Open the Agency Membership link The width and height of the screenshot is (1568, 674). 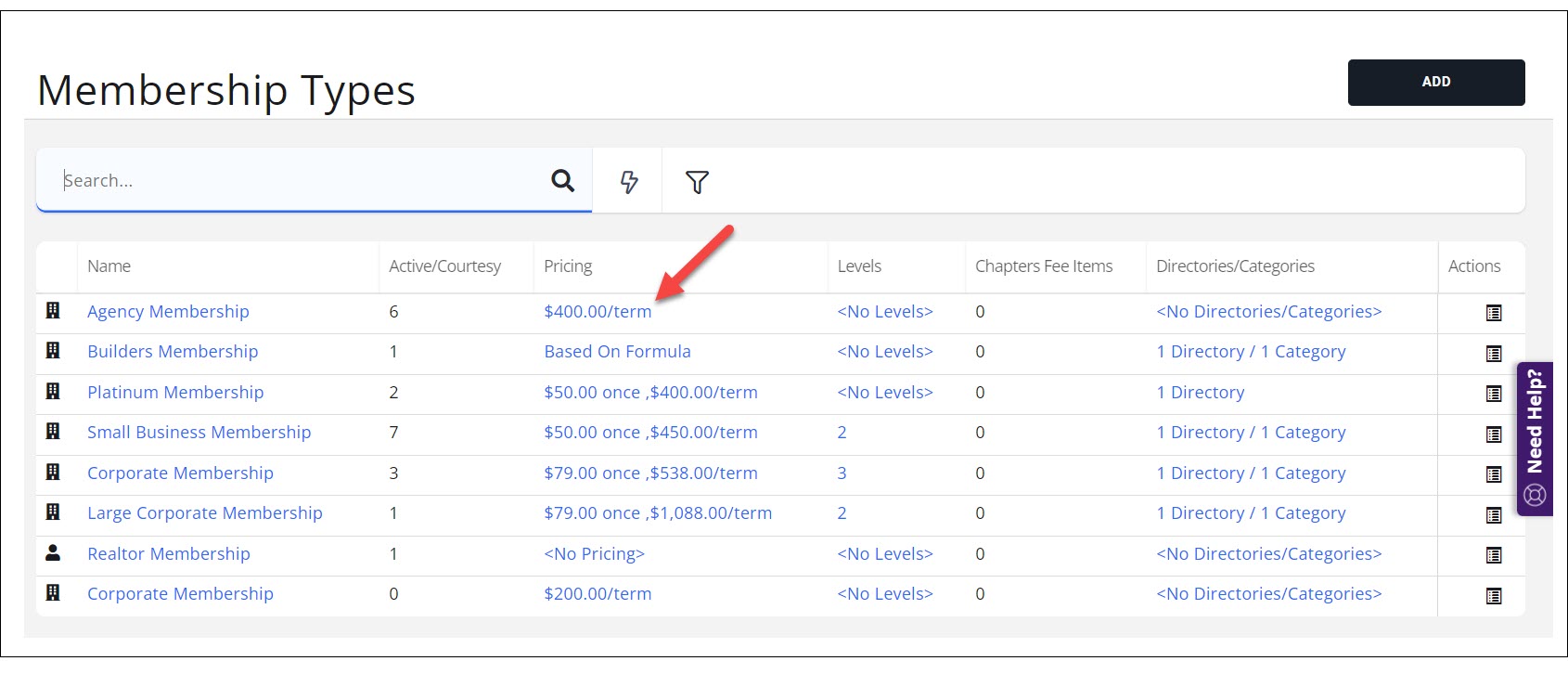coord(168,312)
